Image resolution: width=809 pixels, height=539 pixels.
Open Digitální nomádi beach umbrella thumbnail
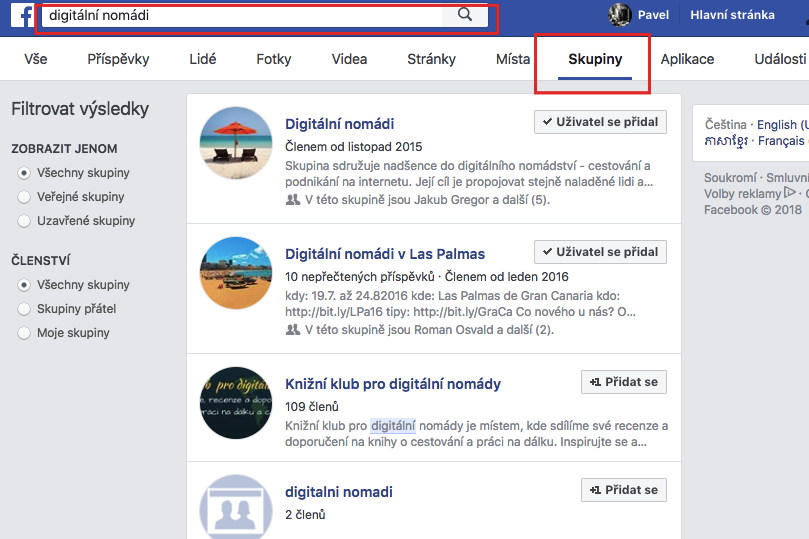tap(236, 143)
